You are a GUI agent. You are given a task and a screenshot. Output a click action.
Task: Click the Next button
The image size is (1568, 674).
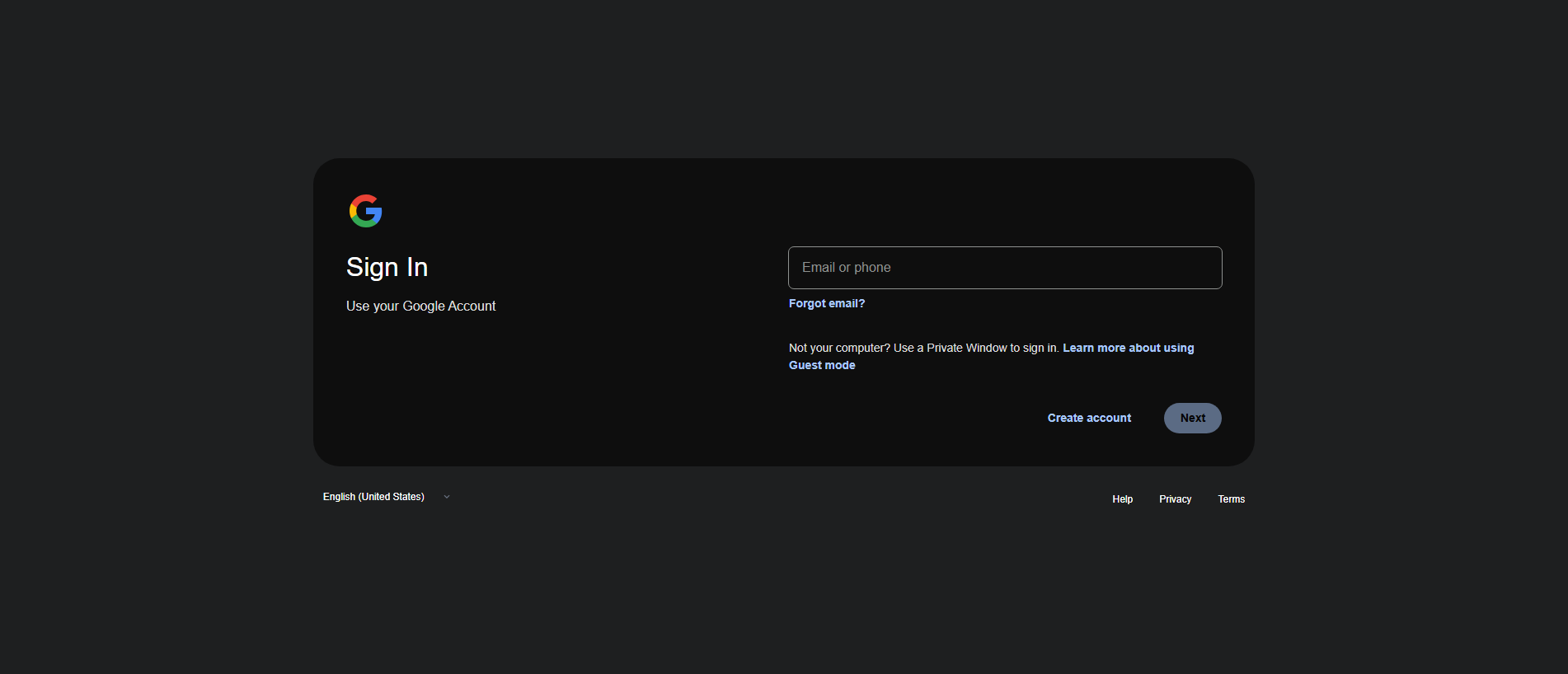(x=1193, y=418)
